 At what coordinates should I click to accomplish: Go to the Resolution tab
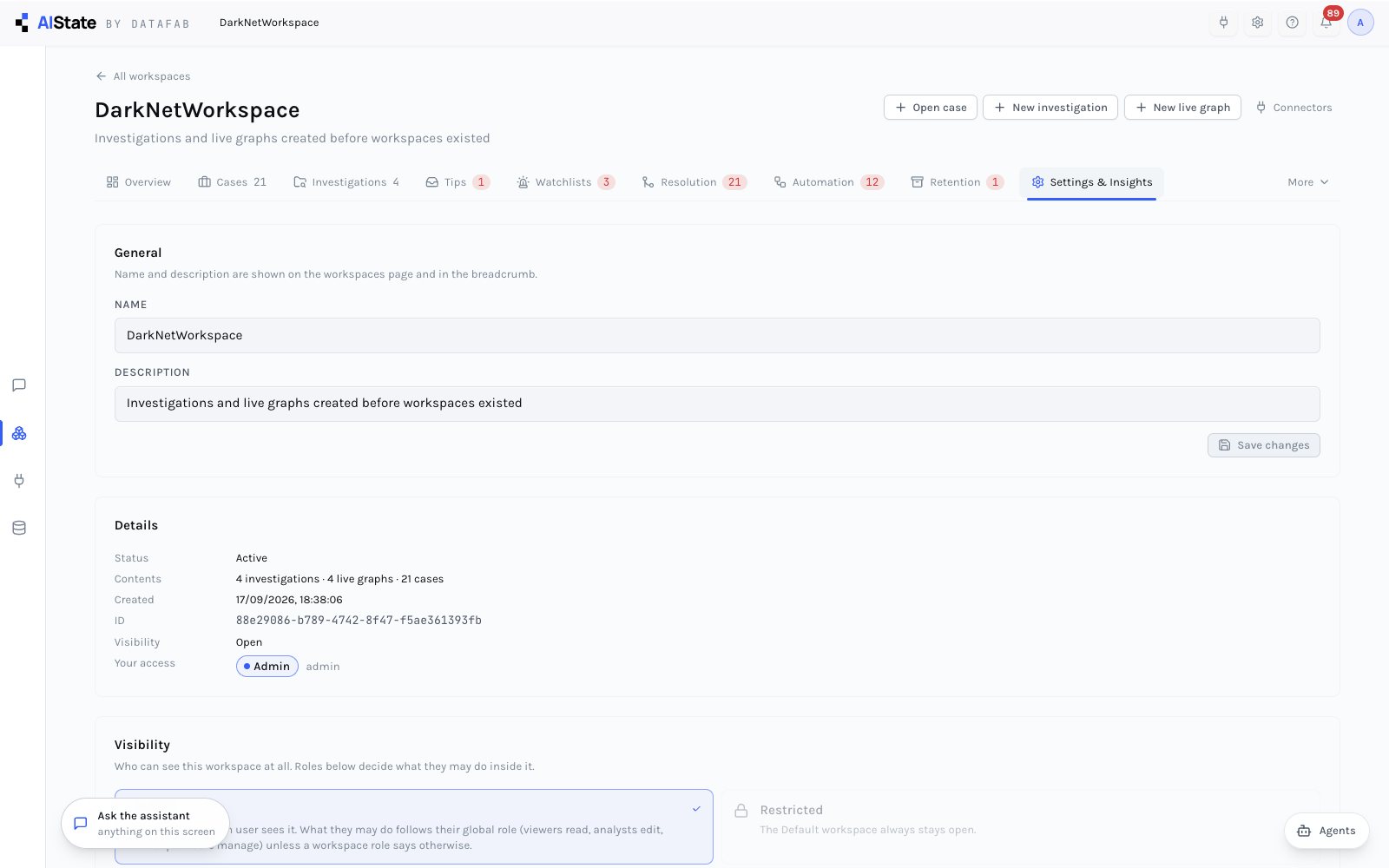click(694, 182)
